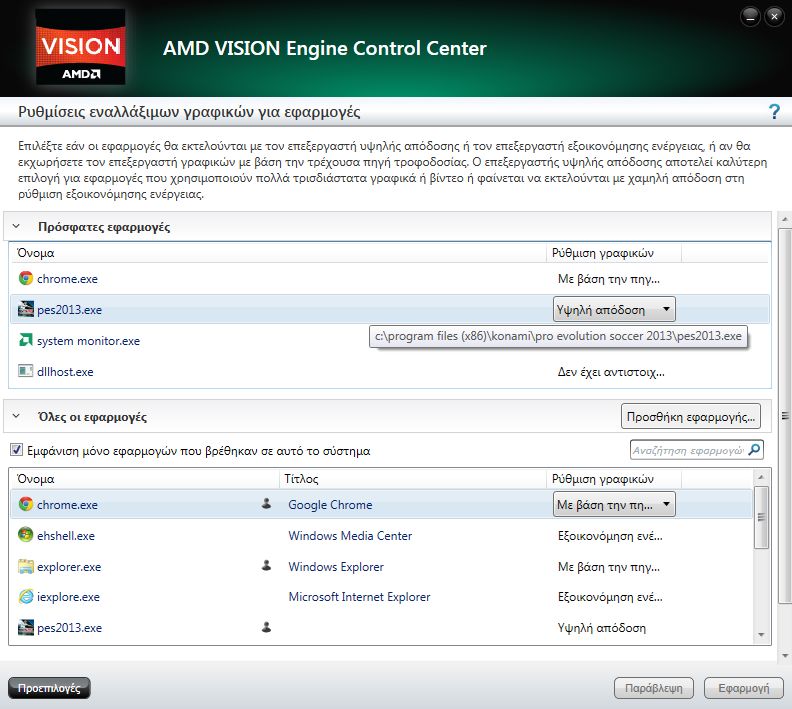Open help via the question mark icon

point(774,111)
